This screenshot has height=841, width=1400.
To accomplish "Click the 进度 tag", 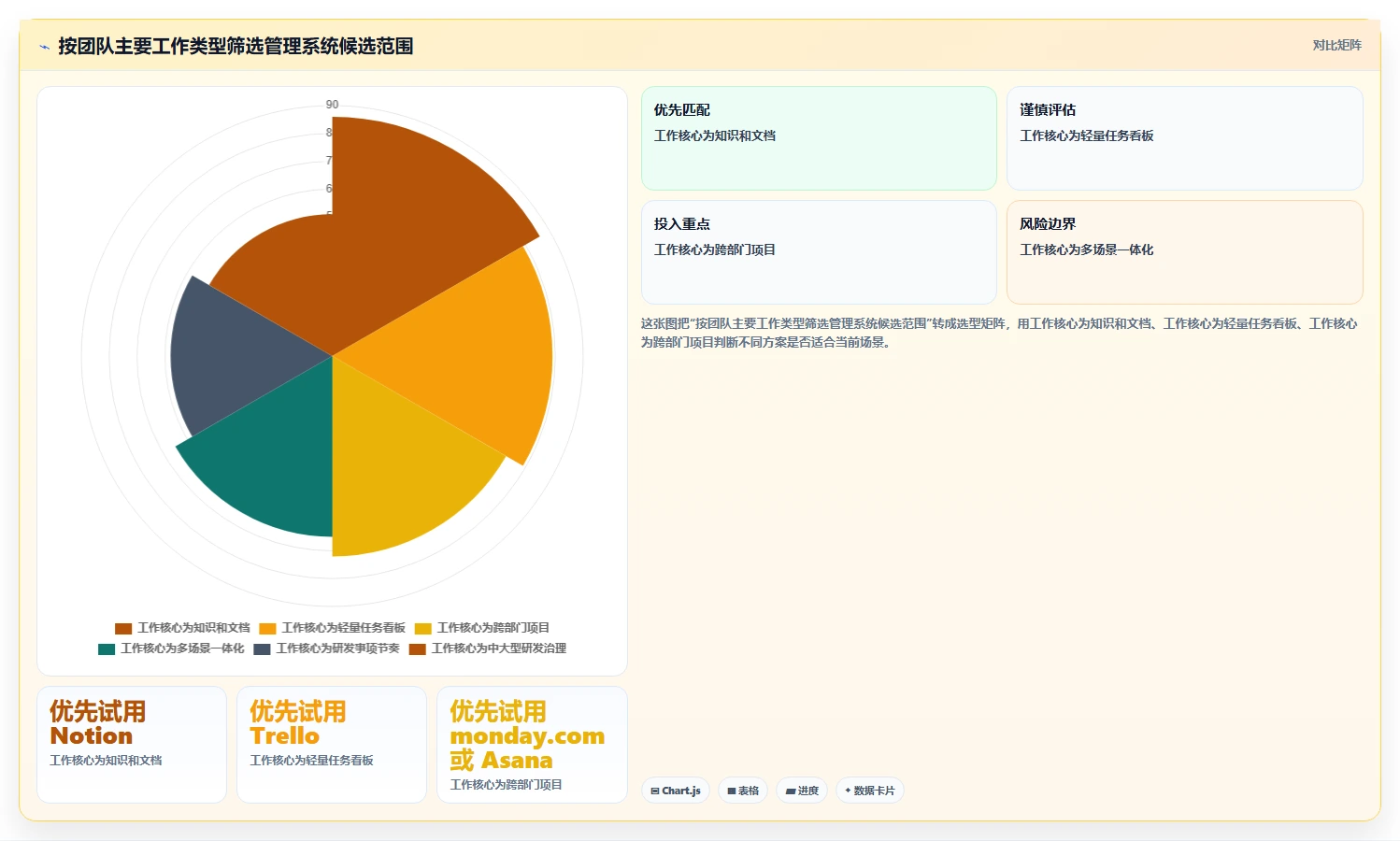I will pos(802,791).
